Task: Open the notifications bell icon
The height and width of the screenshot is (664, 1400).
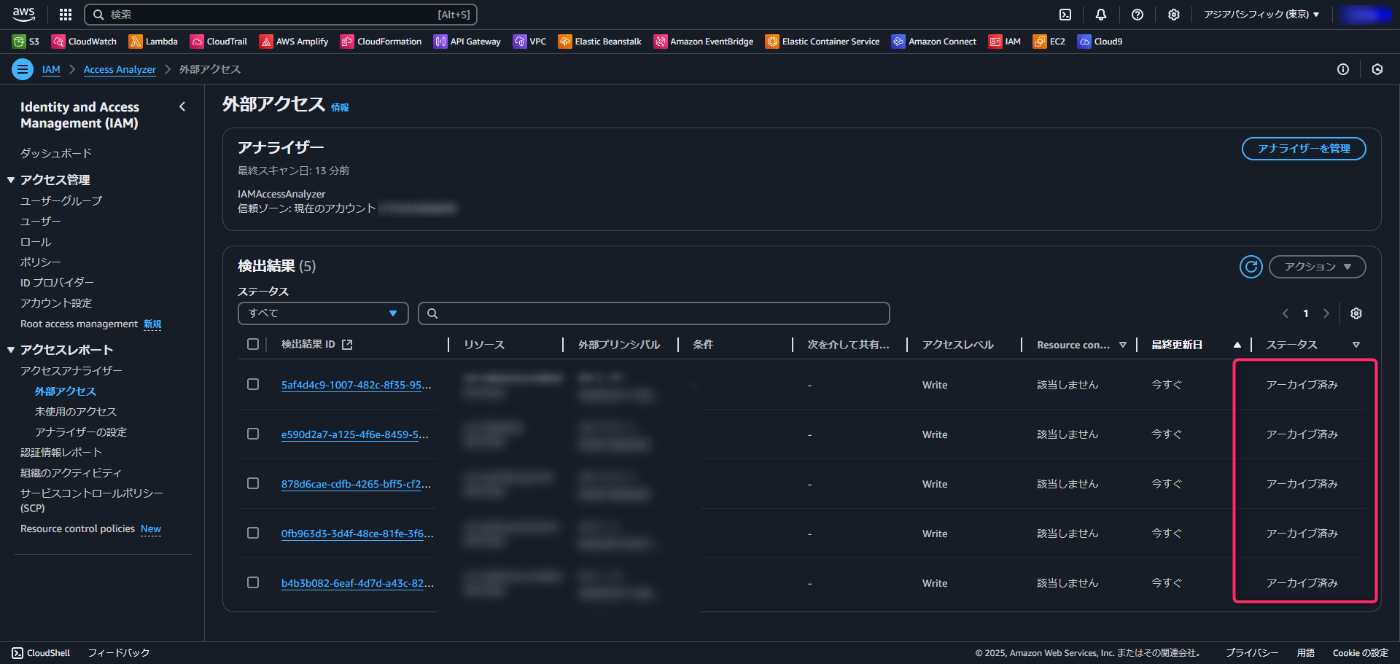Action: click(x=1101, y=14)
